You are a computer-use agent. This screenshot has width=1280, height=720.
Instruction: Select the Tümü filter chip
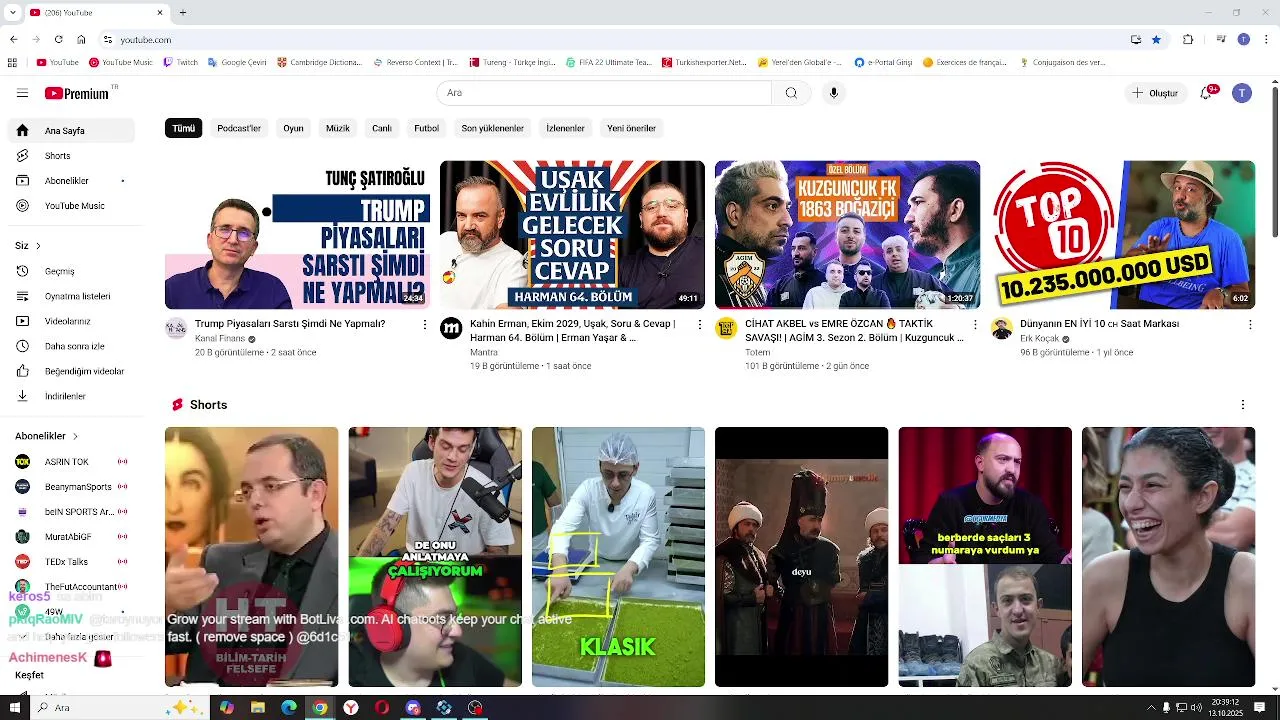(x=184, y=128)
